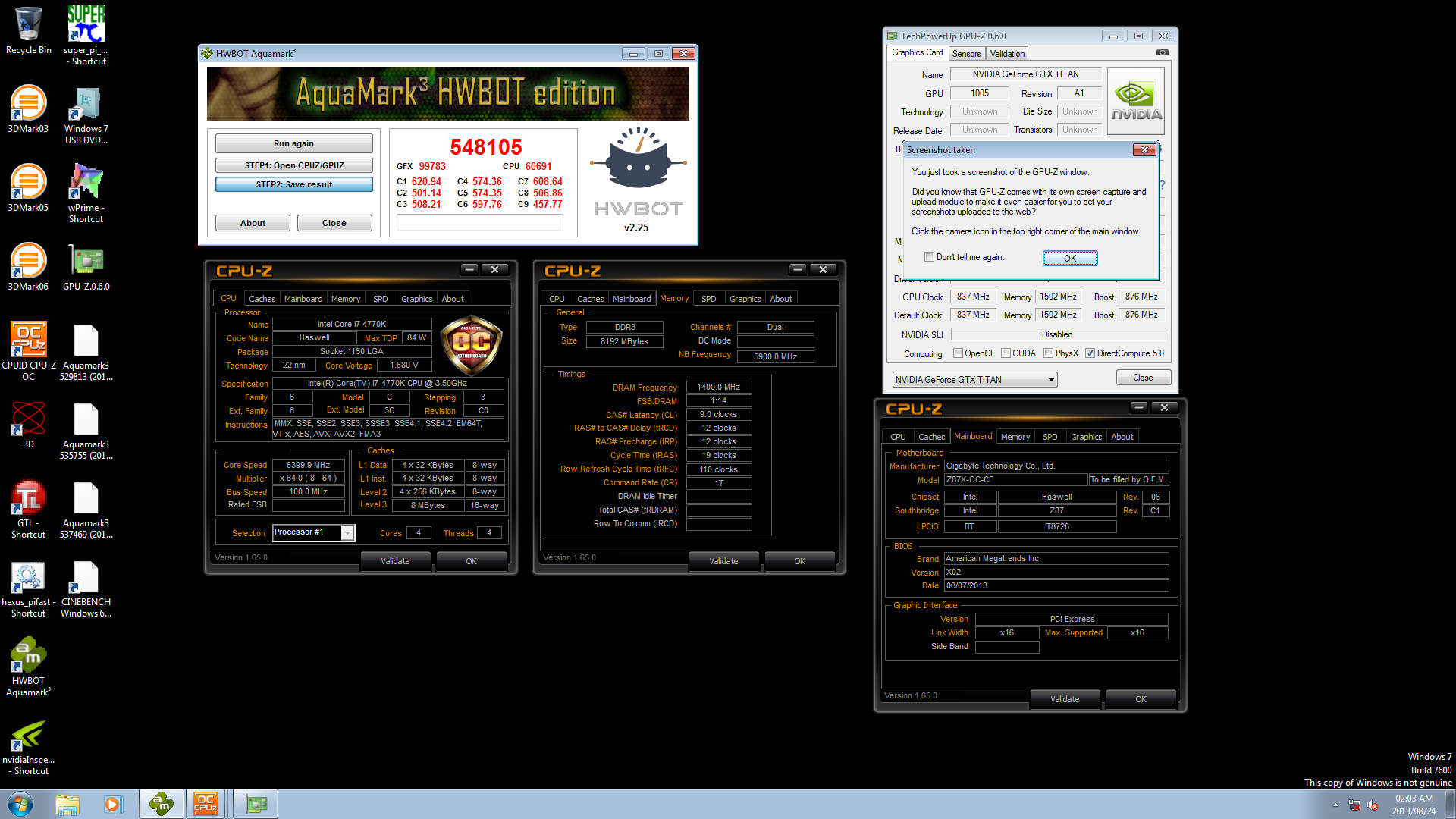Image resolution: width=1456 pixels, height=819 pixels.
Task: Click Close button in Aquamark window
Action: tap(334, 223)
